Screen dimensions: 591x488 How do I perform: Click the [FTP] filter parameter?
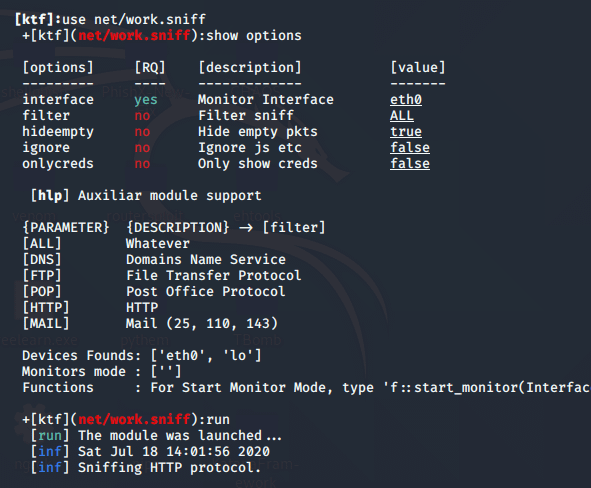[x=42, y=275]
